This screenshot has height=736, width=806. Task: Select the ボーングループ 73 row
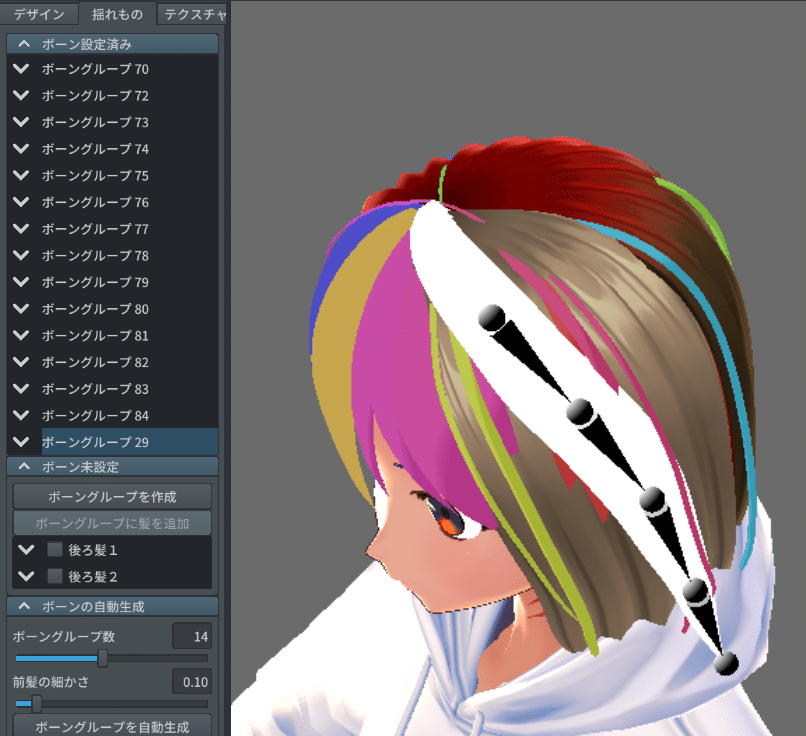point(130,122)
